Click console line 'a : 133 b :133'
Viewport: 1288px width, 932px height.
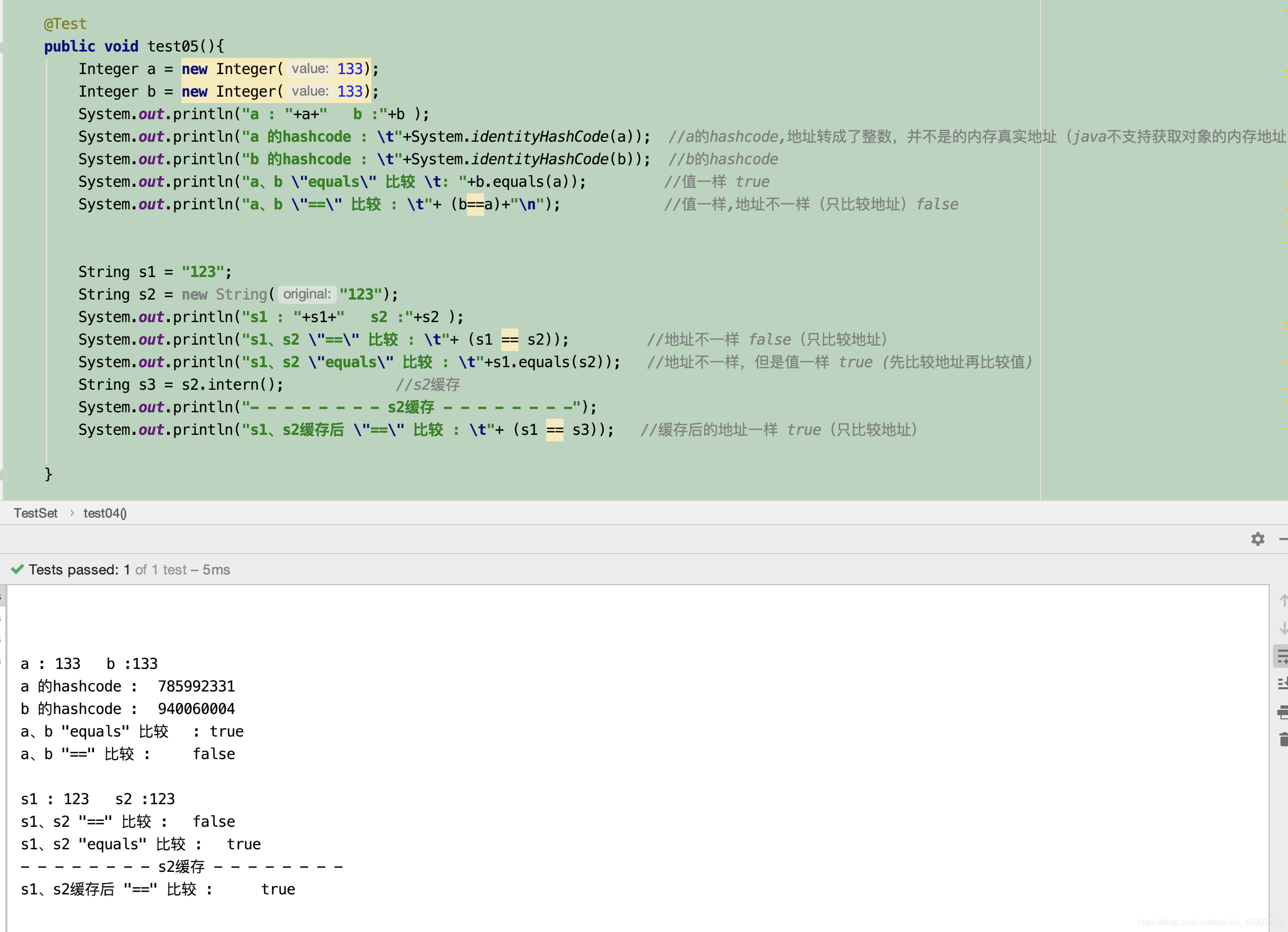click(89, 664)
